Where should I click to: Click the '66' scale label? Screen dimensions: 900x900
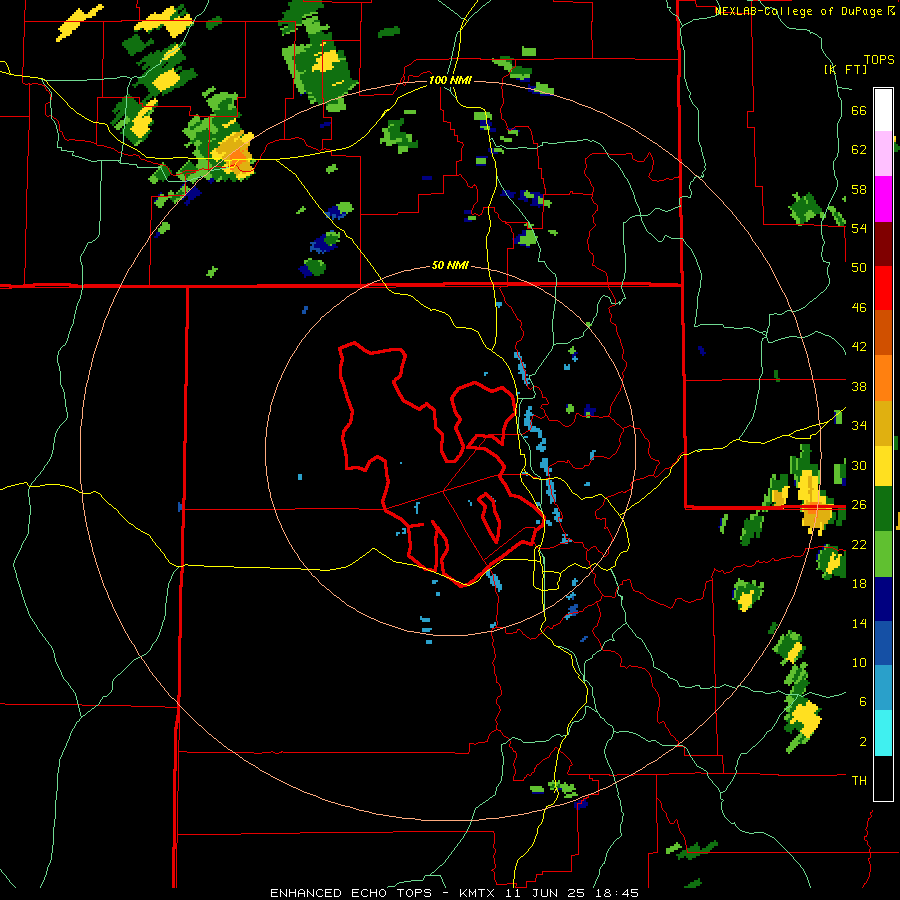pyautogui.click(x=859, y=110)
